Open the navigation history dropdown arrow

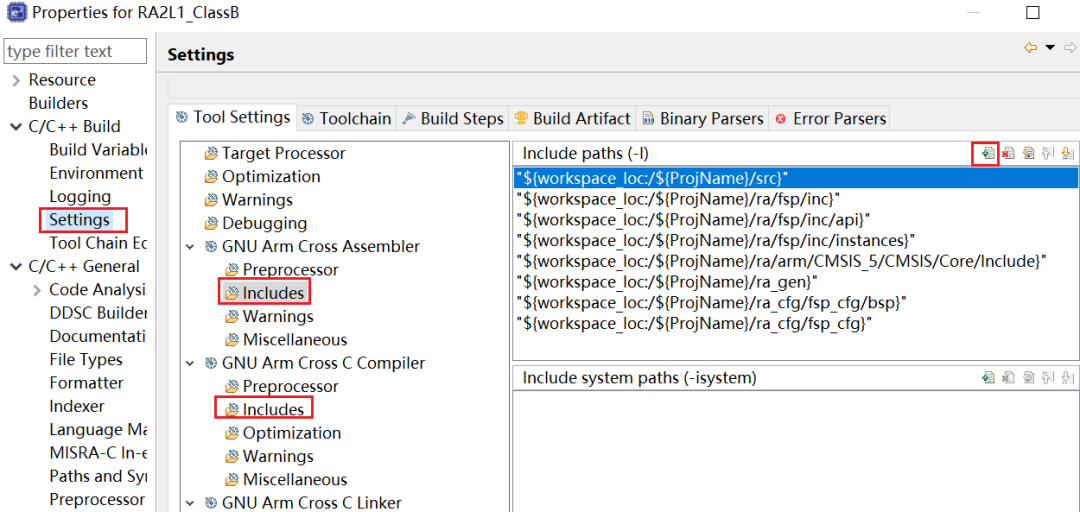1050,48
